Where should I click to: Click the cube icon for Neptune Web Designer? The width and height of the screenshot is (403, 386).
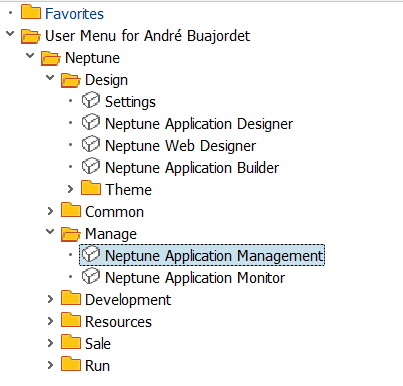pyautogui.click(x=91, y=144)
